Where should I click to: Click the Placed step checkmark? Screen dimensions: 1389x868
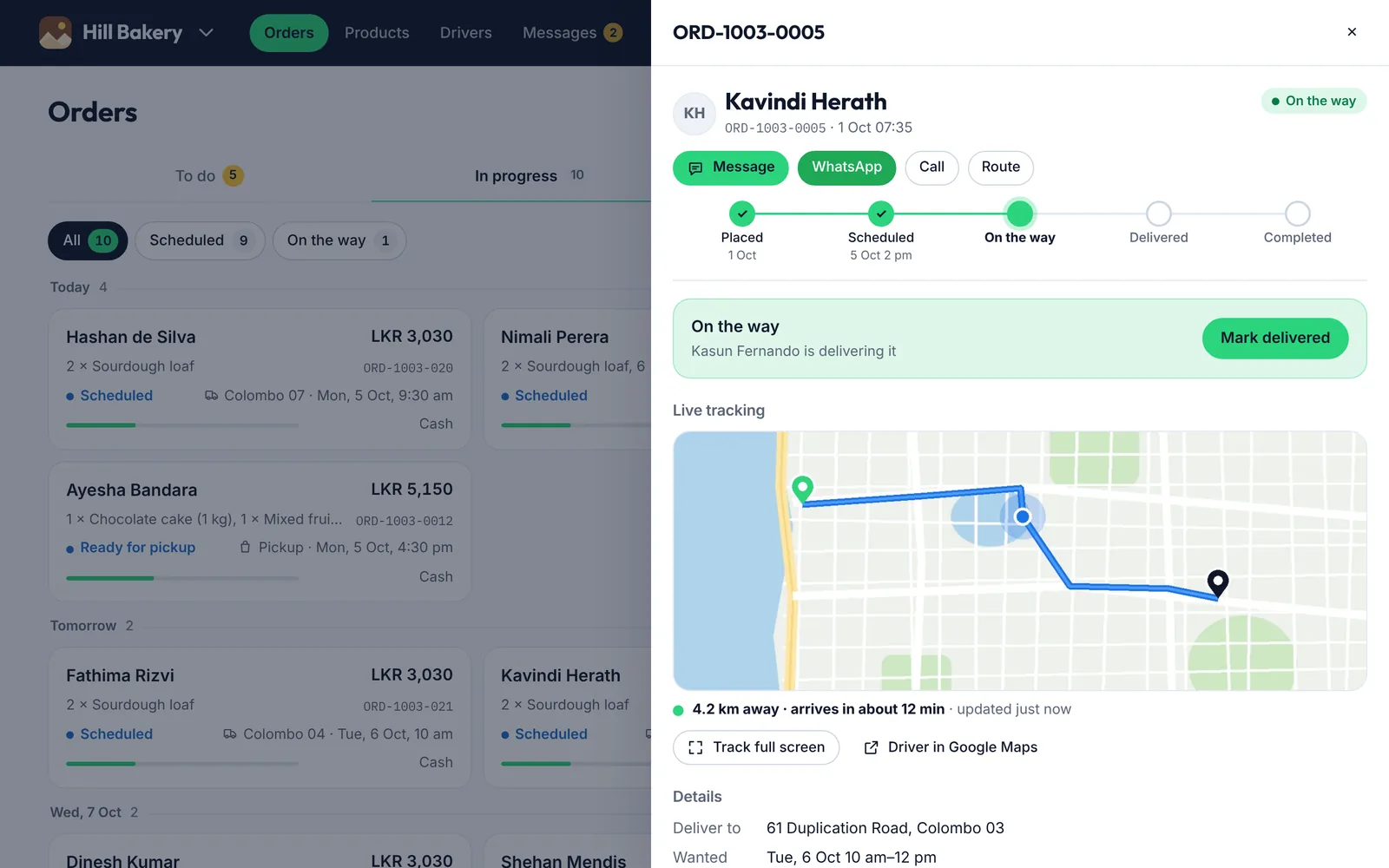pyautogui.click(x=742, y=214)
